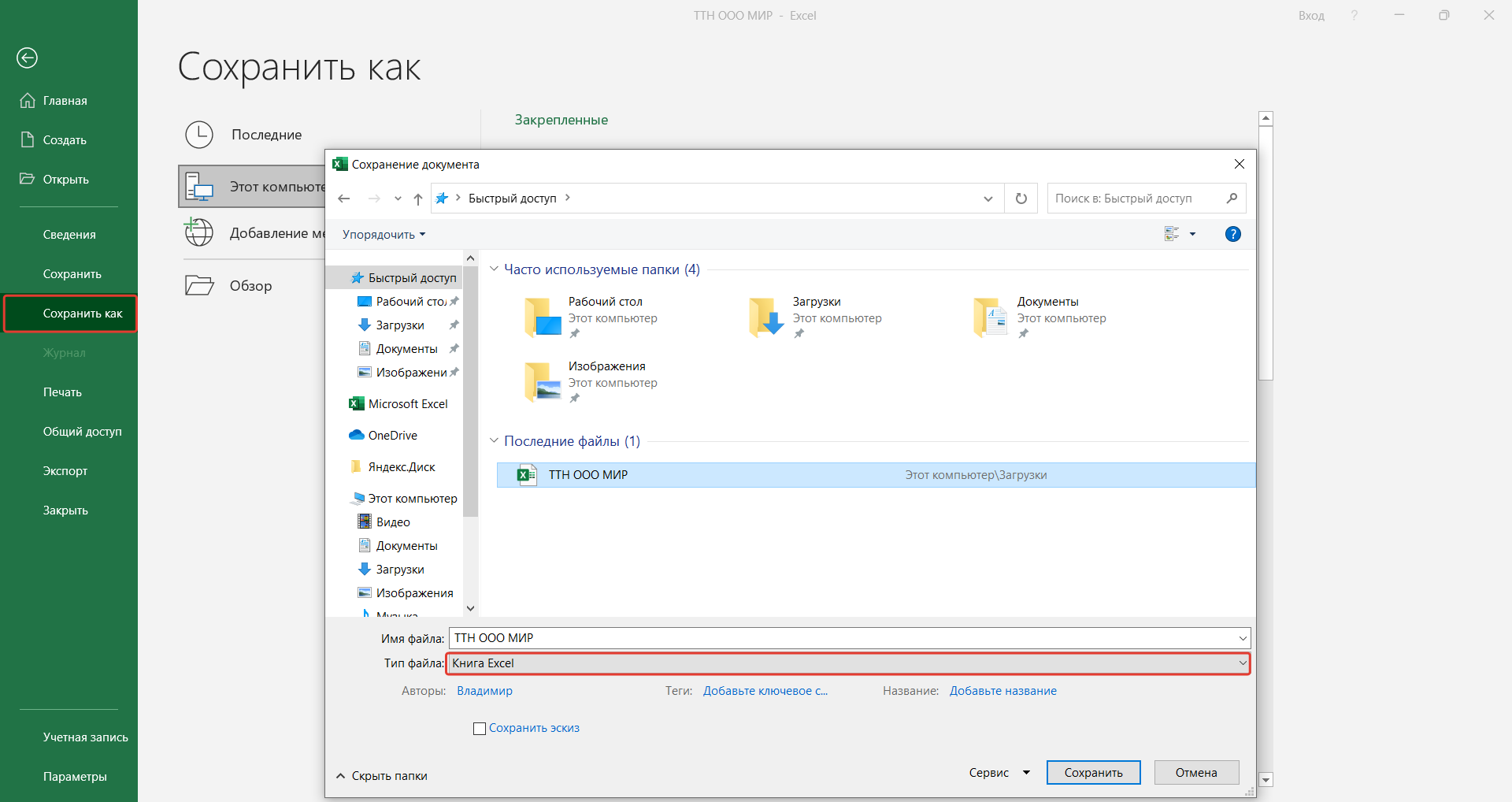Click the back arrow in Excel backstage
Screen dimensions: 1512x802
(x=28, y=58)
